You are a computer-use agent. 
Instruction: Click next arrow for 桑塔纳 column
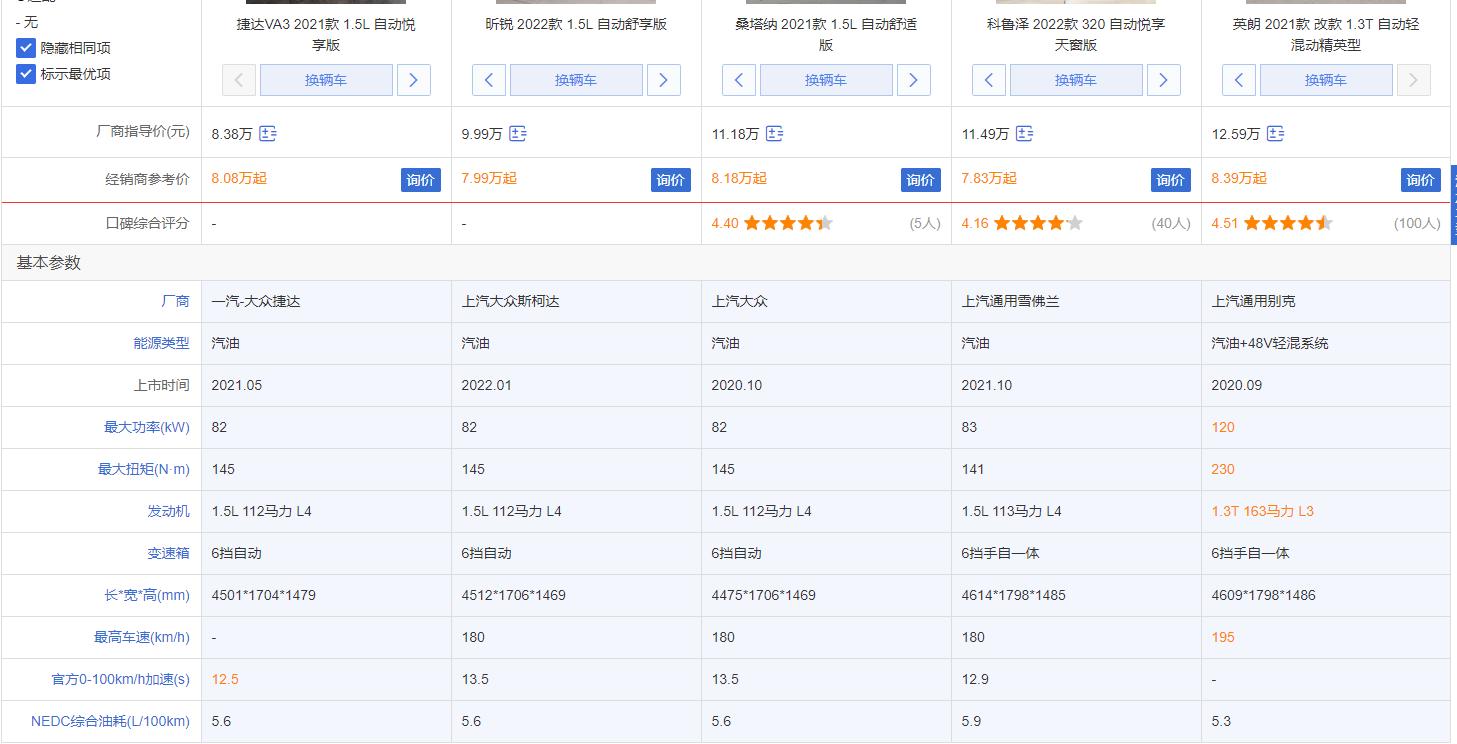click(914, 80)
